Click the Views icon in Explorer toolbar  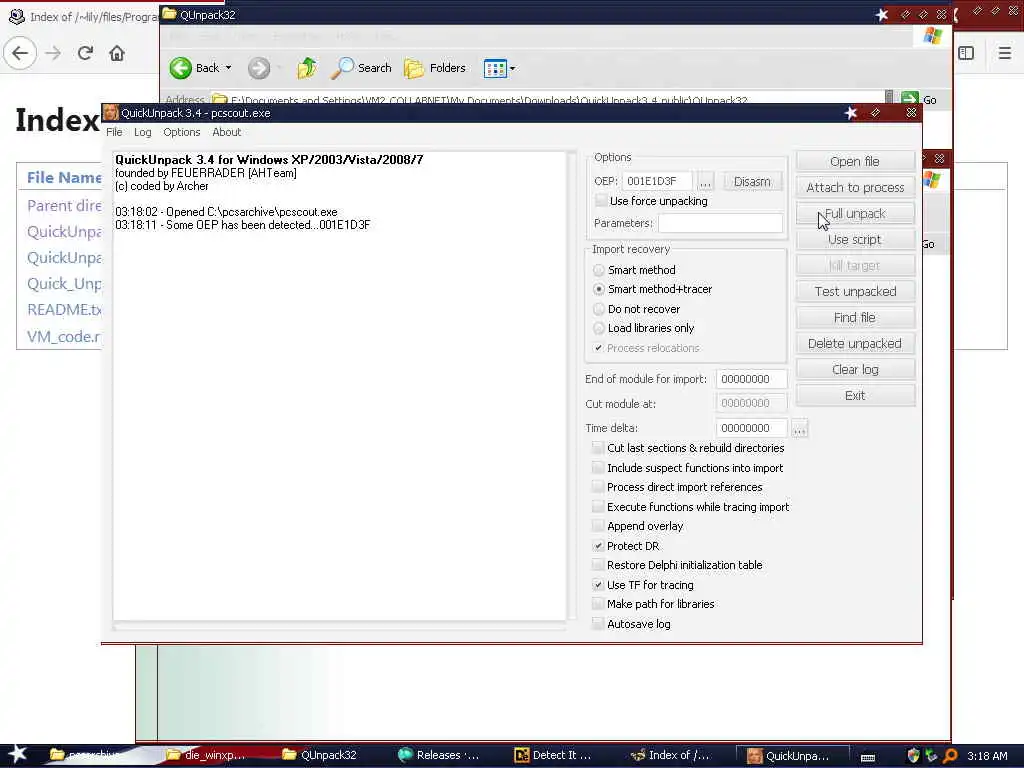tap(495, 68)
